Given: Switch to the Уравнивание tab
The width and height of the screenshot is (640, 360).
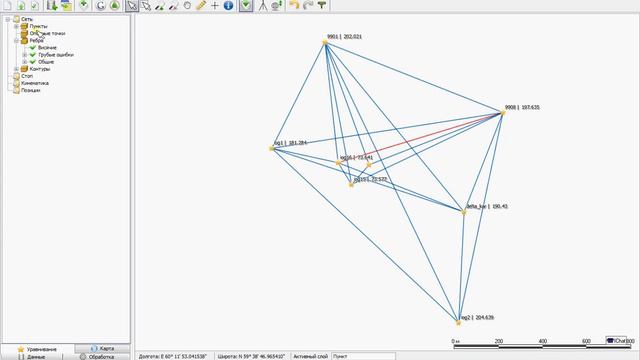Looking at the screenshot, I should click(38, 349).
